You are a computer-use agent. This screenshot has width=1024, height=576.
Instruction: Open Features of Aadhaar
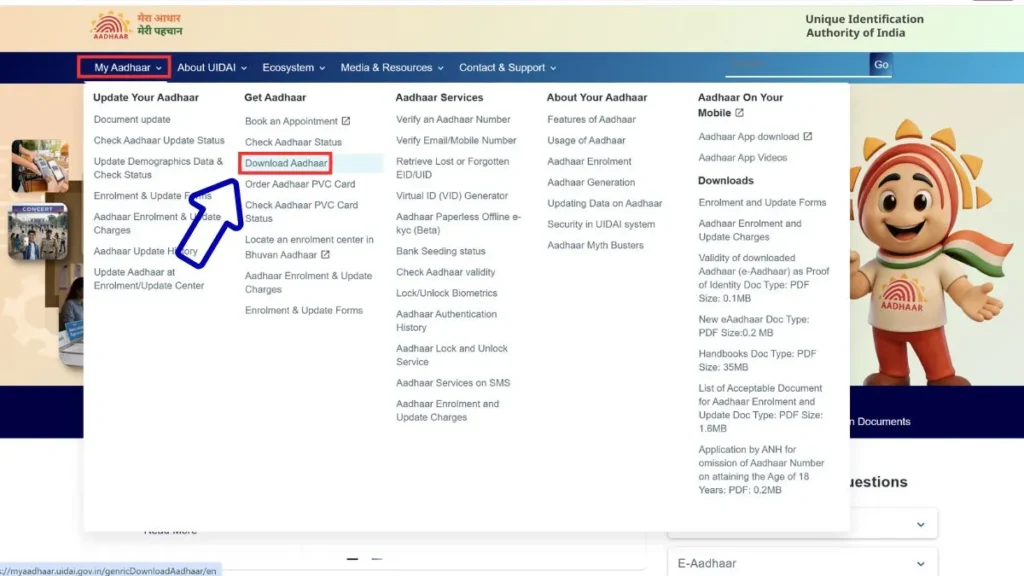pos(592,120)
